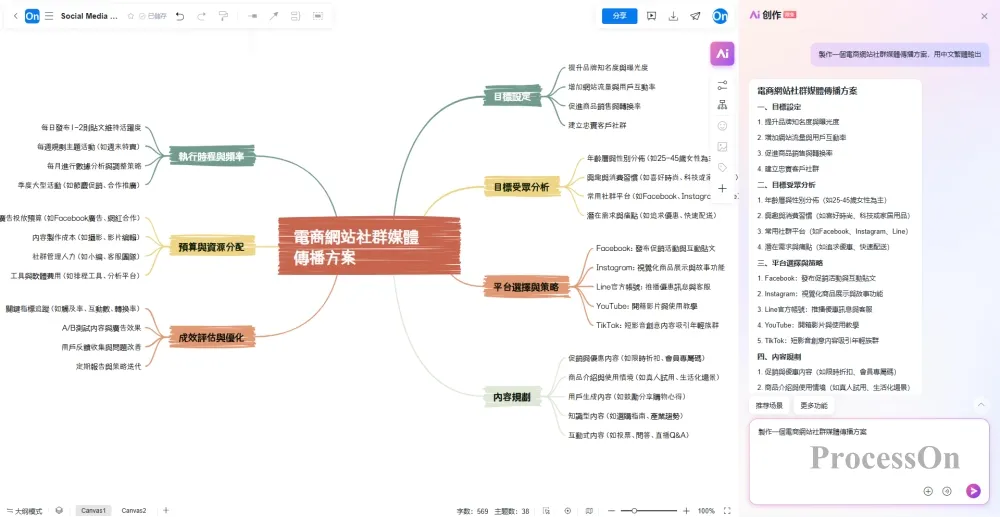This screenshot has height=517, width=1000.
Task: Select the format painter tool
Action: 223,16
